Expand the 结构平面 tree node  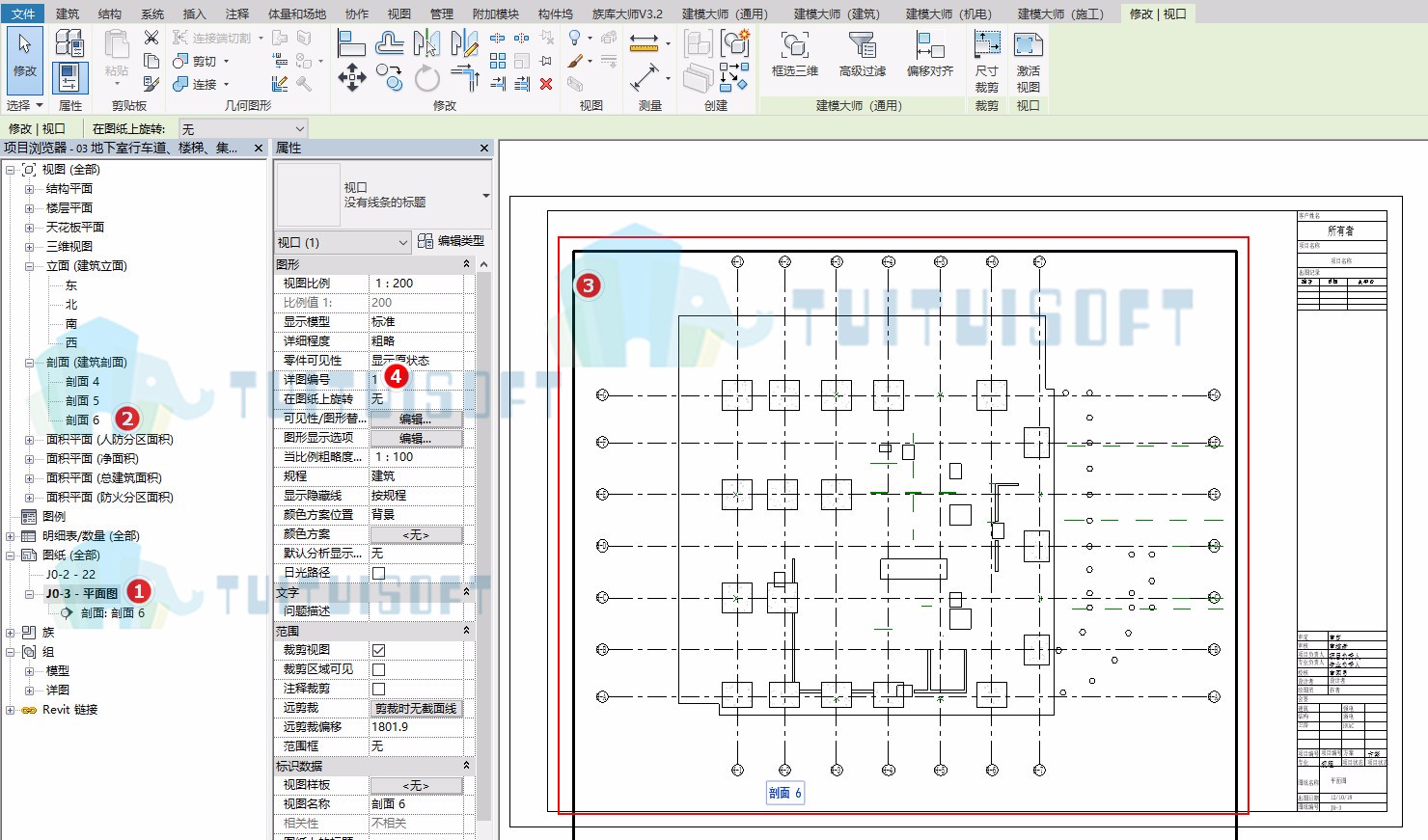point(29,189)
